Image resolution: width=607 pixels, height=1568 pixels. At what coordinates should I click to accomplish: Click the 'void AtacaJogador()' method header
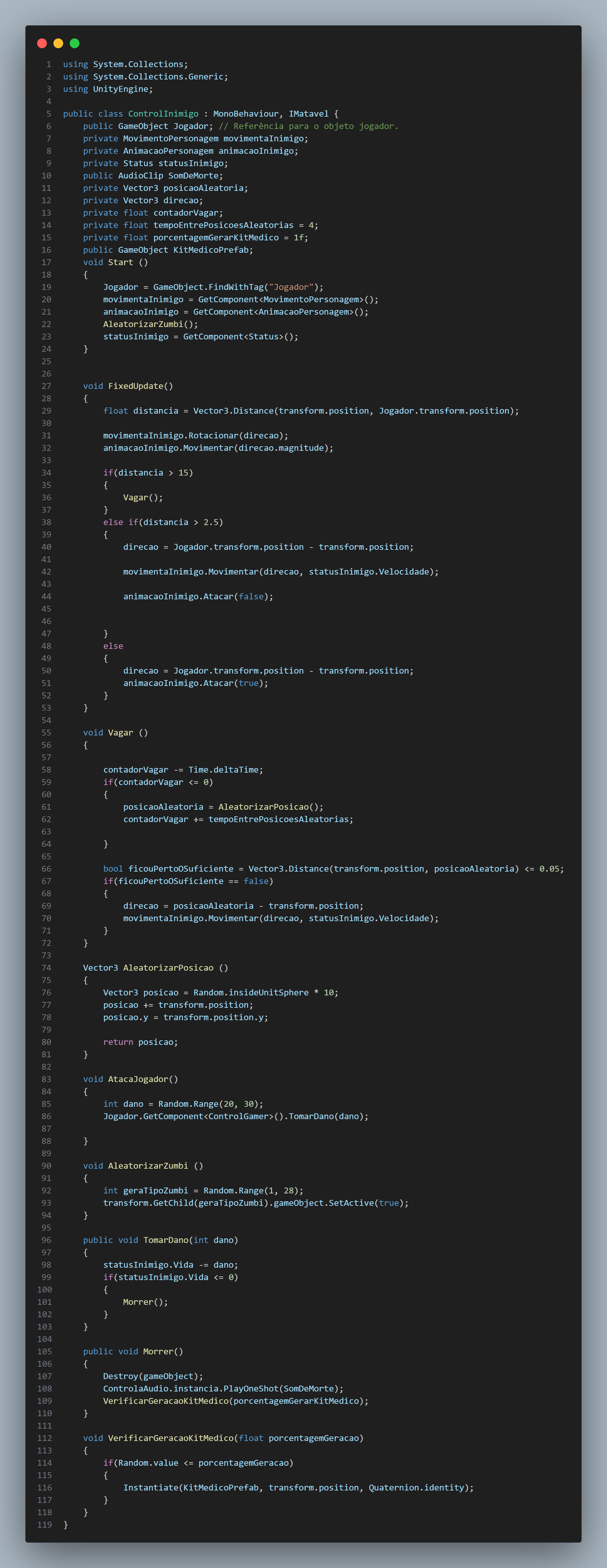(131, 1079)
